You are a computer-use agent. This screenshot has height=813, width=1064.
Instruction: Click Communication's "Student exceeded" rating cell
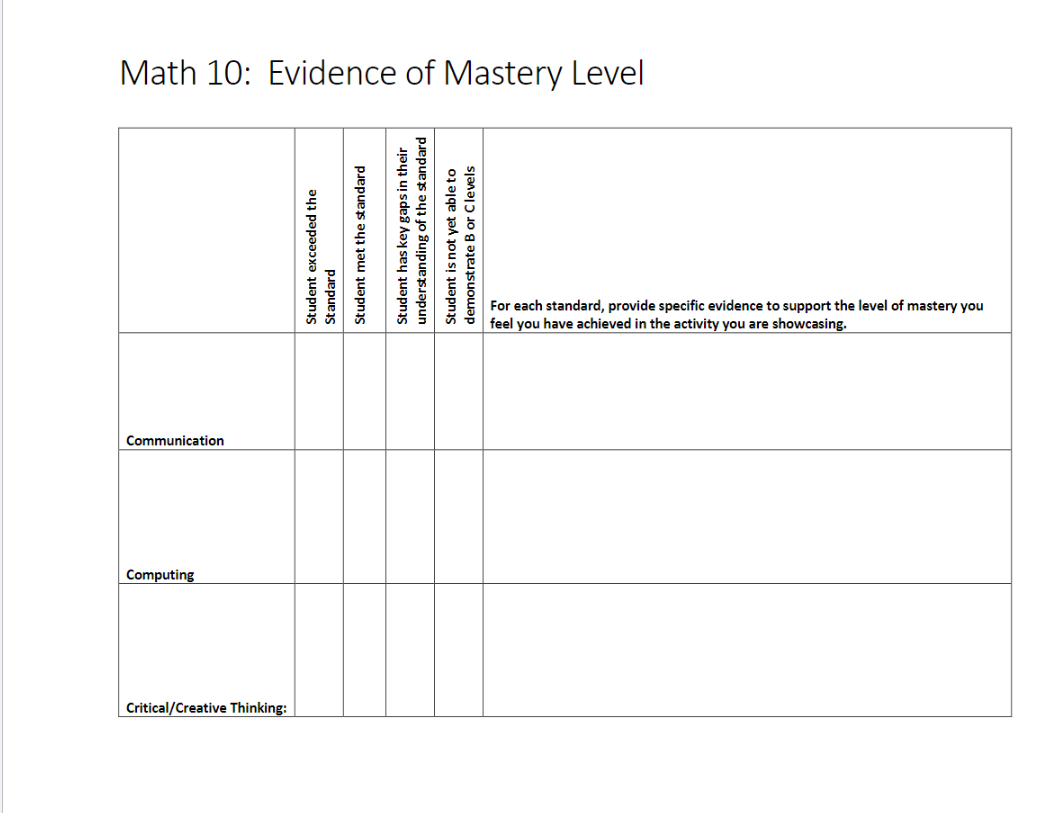click(x=318, y=390)
